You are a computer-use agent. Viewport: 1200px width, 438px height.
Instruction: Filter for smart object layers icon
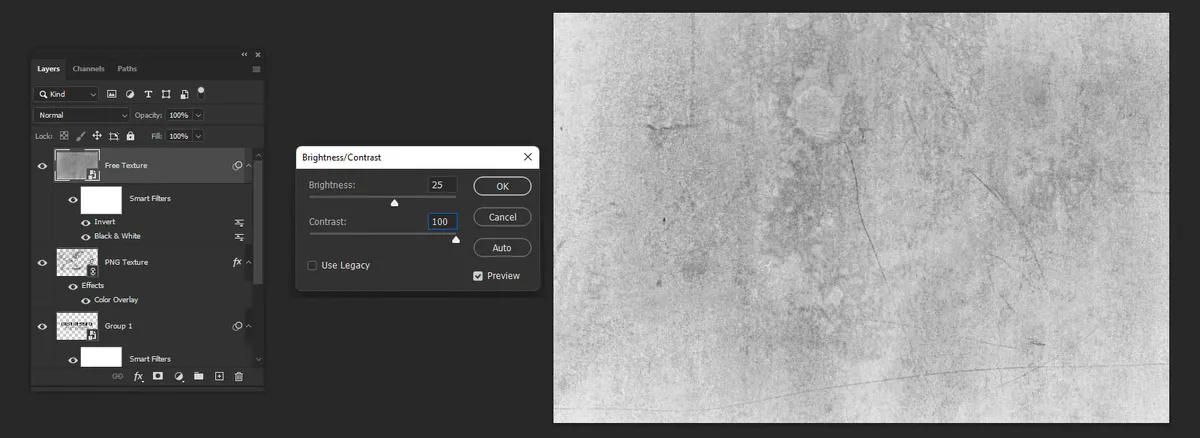(184, 94)
